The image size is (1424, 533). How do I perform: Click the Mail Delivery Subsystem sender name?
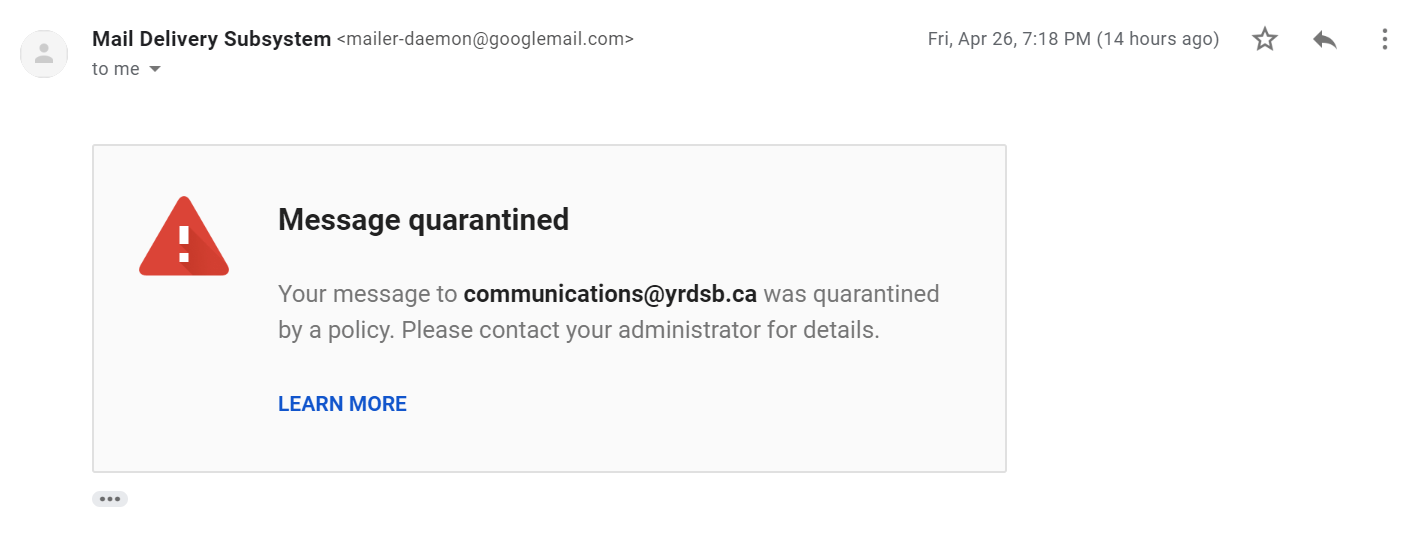211,39
